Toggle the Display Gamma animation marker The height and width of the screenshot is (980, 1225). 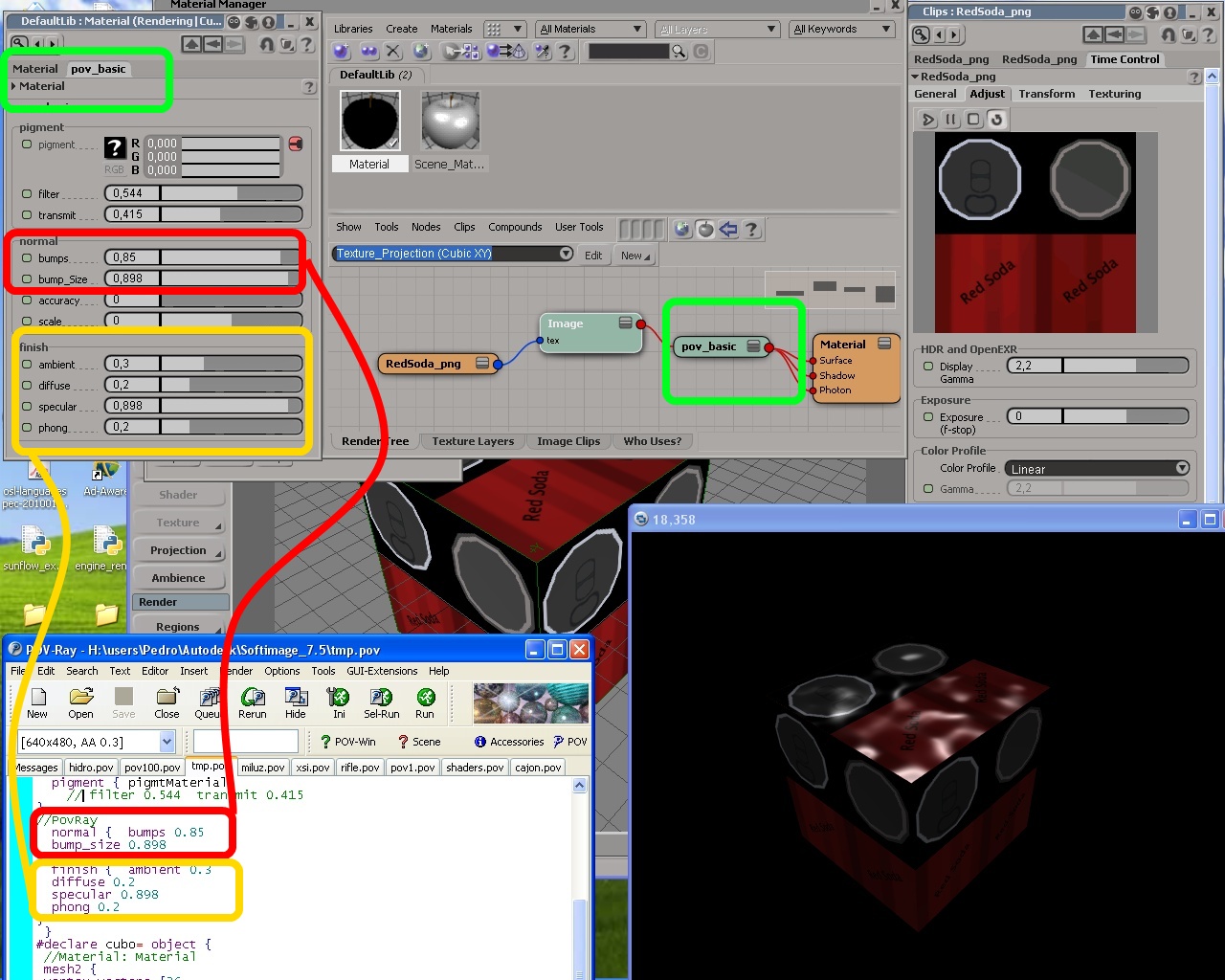coord(928,366)
